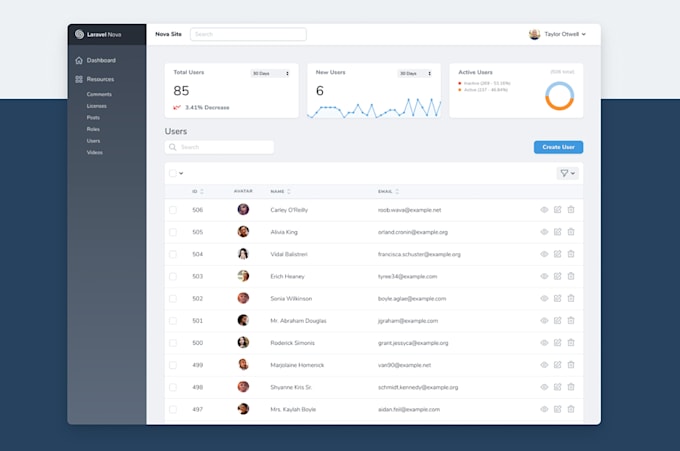Delete user 504 Vidal Balistreri via trash icon
Viewport: 680px width, 451px height.
pos(571,254)
